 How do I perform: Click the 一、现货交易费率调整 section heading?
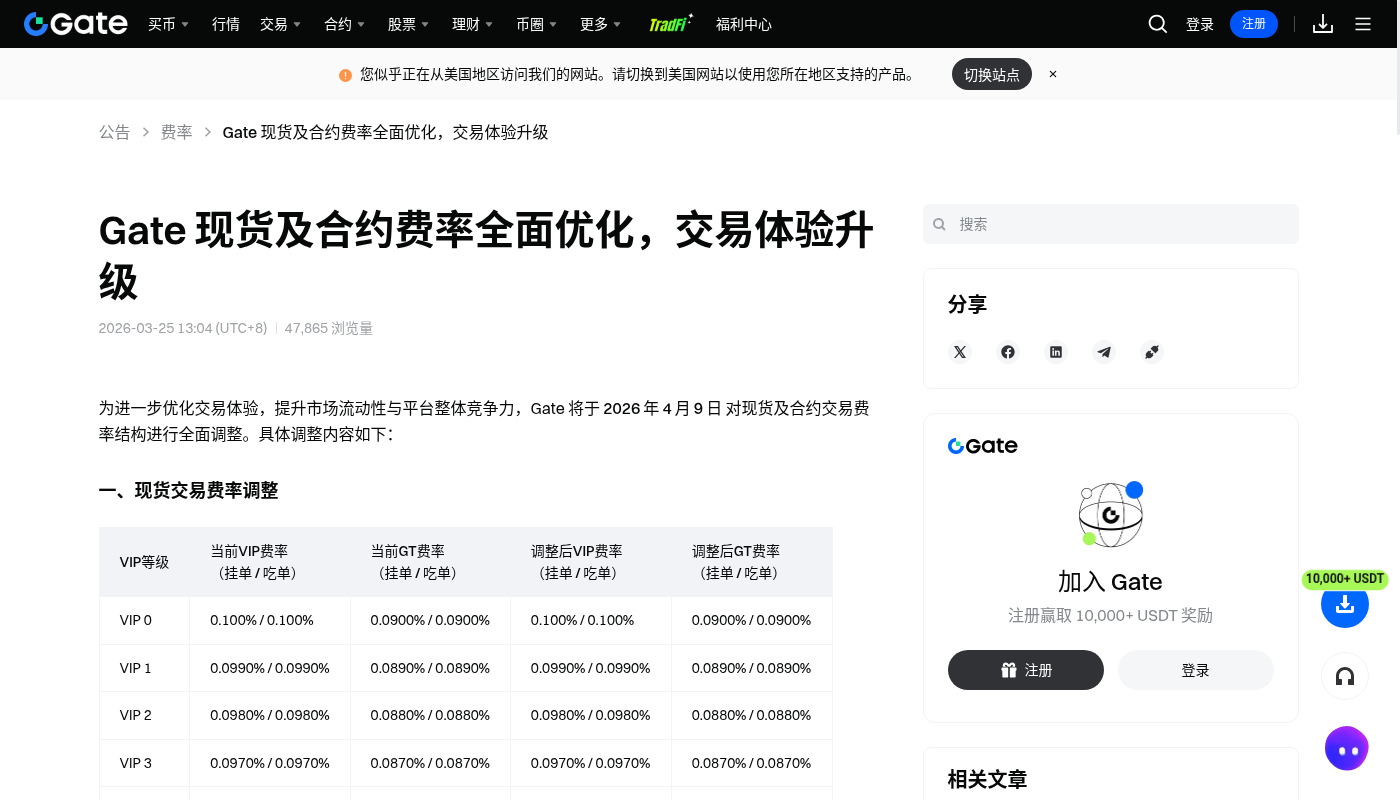coord(189,490)
